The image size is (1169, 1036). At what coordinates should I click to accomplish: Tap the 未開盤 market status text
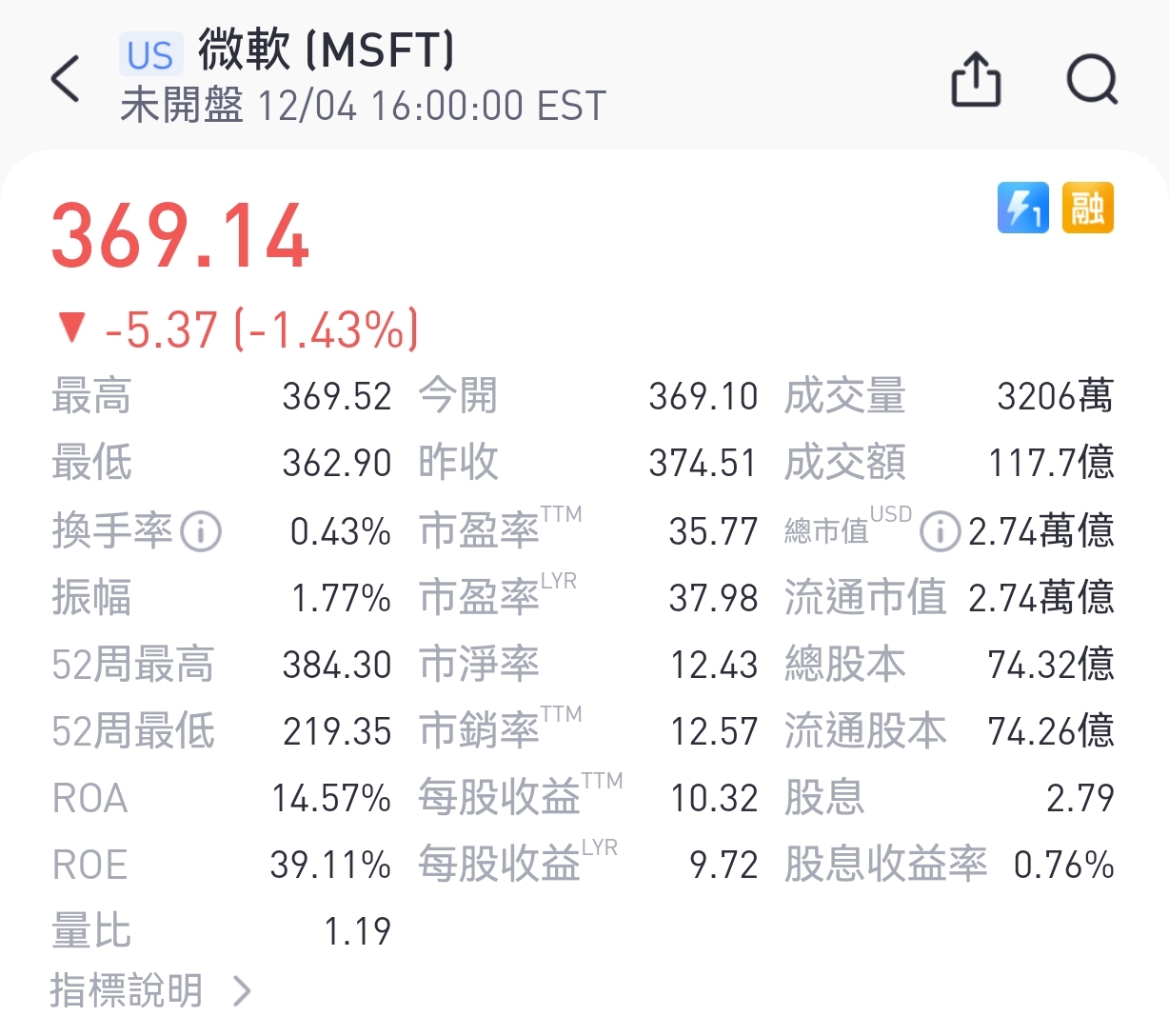(182, 106)
